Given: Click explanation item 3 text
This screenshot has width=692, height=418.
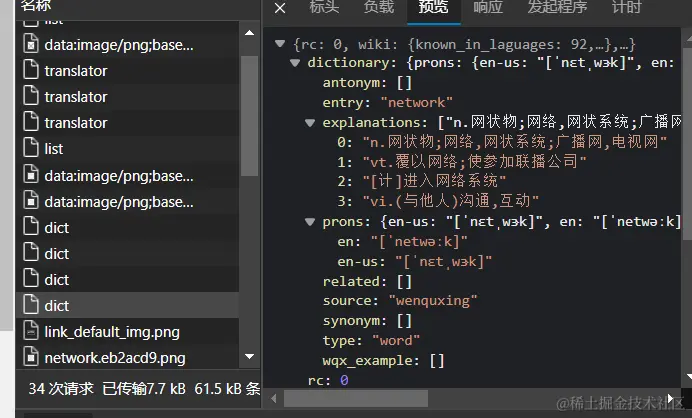Looking at the screenshot, I should [x=451, y=201].
